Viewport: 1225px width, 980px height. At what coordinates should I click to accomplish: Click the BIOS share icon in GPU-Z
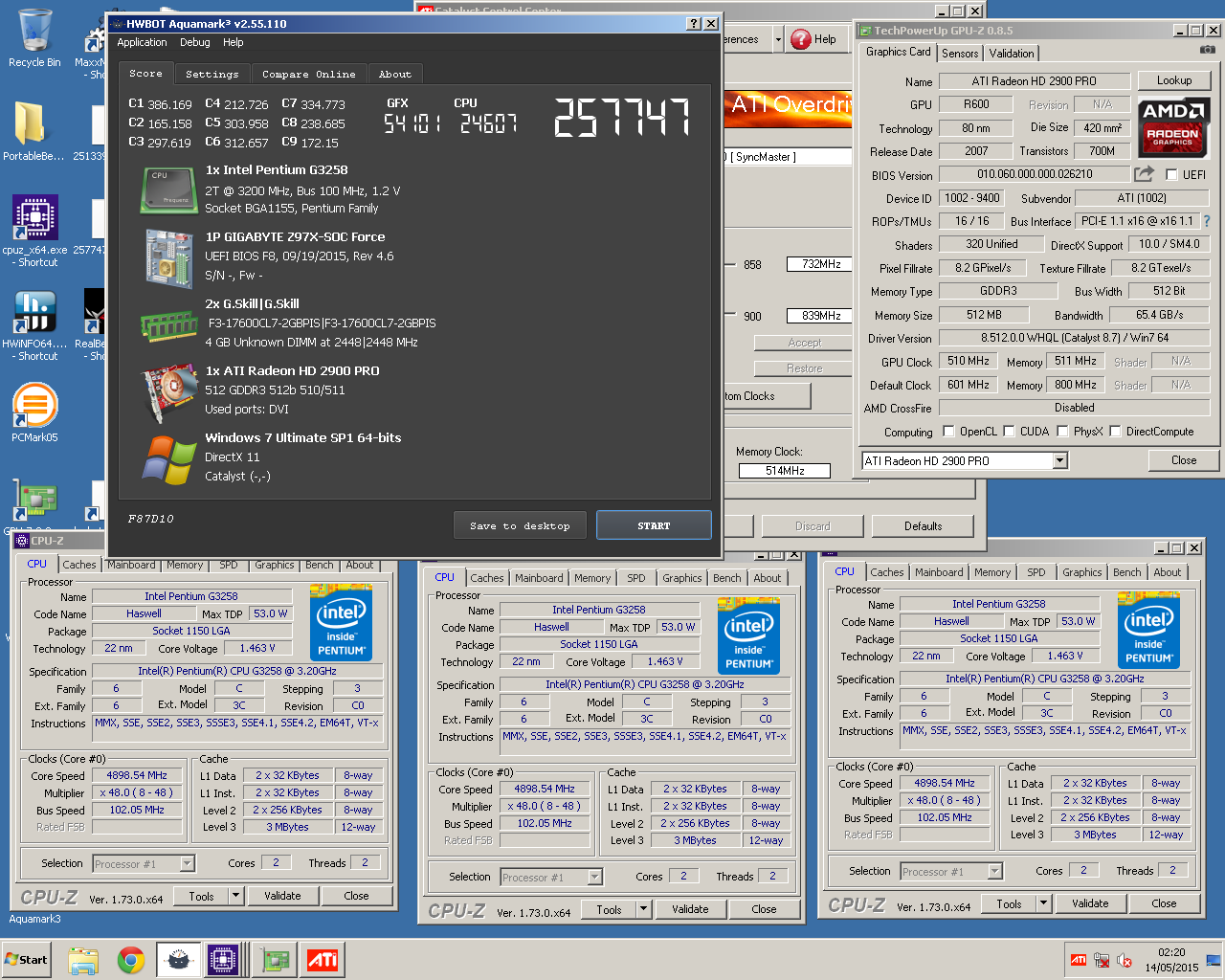1144,174
